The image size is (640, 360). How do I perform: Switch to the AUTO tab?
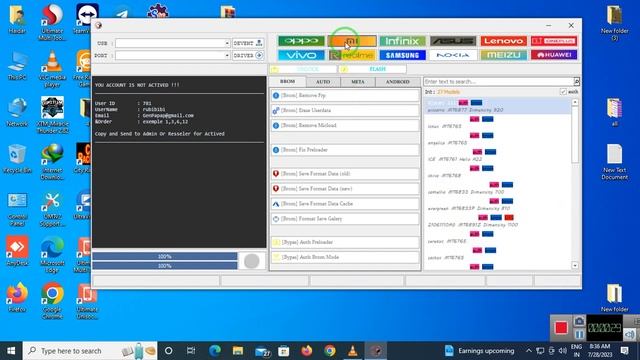pyautogui.click(x=323, y=82)
